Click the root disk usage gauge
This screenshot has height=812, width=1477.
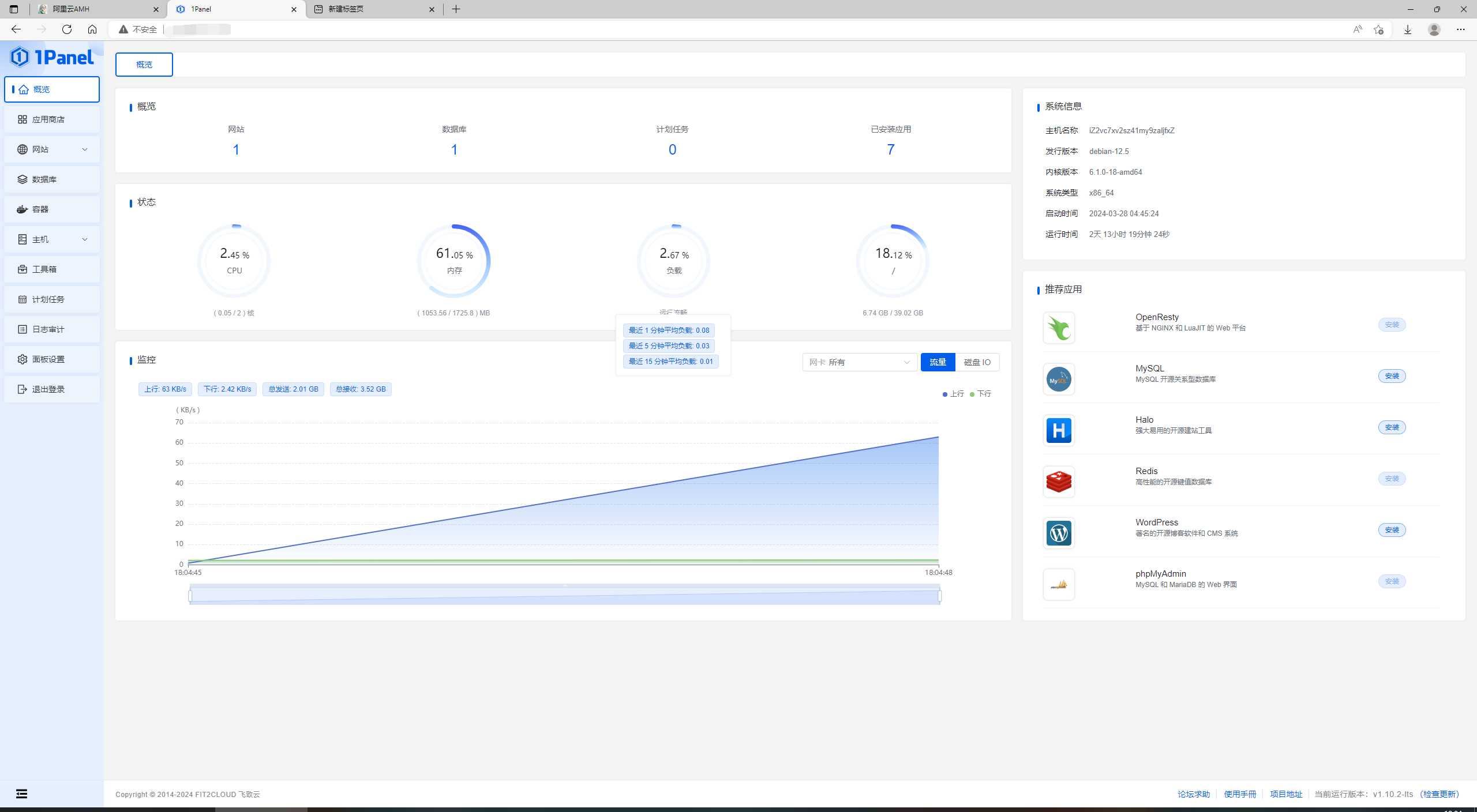click(x=893, y=261)
